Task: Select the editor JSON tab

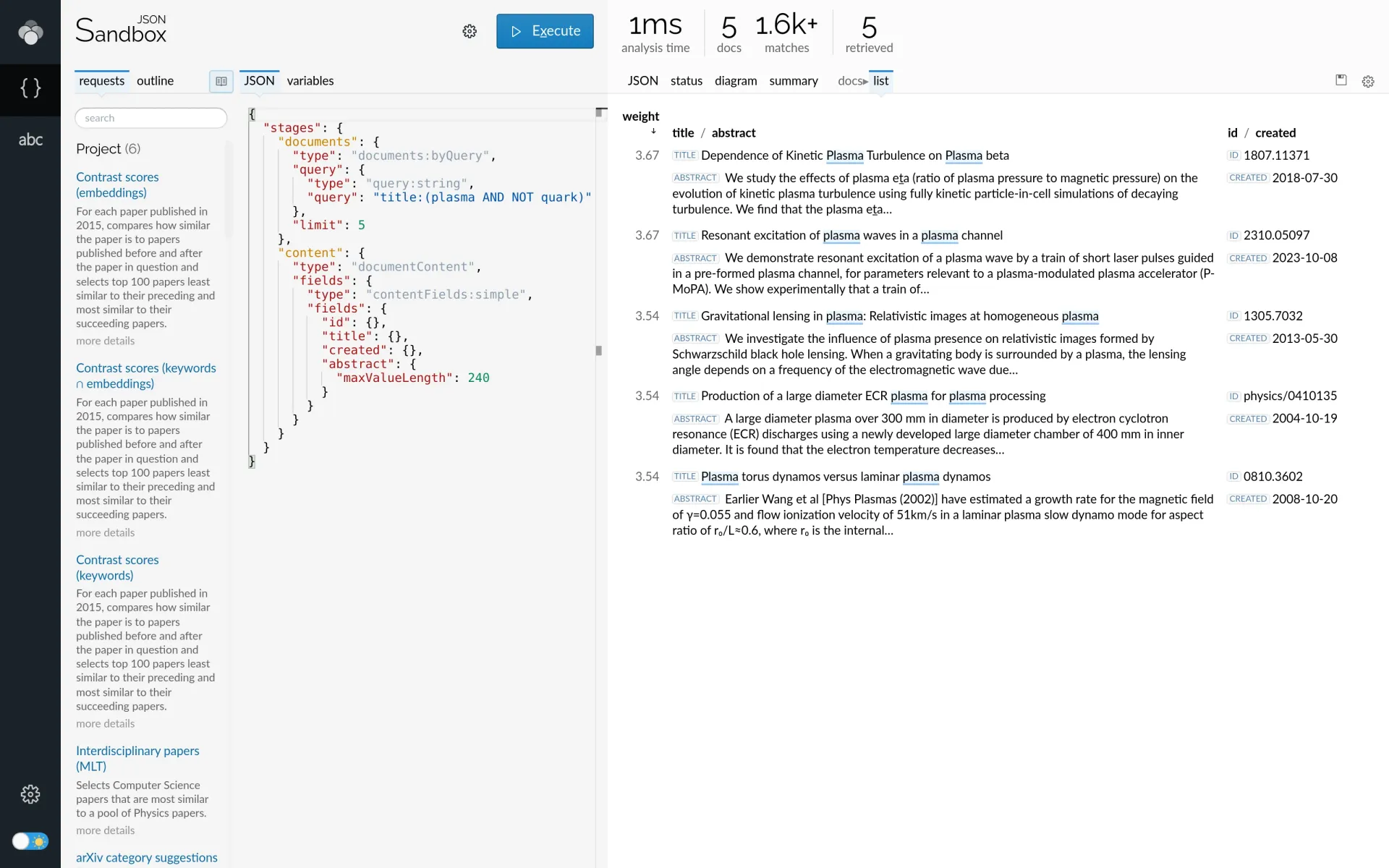Action: pyautogui.click(x=259, y=81)
